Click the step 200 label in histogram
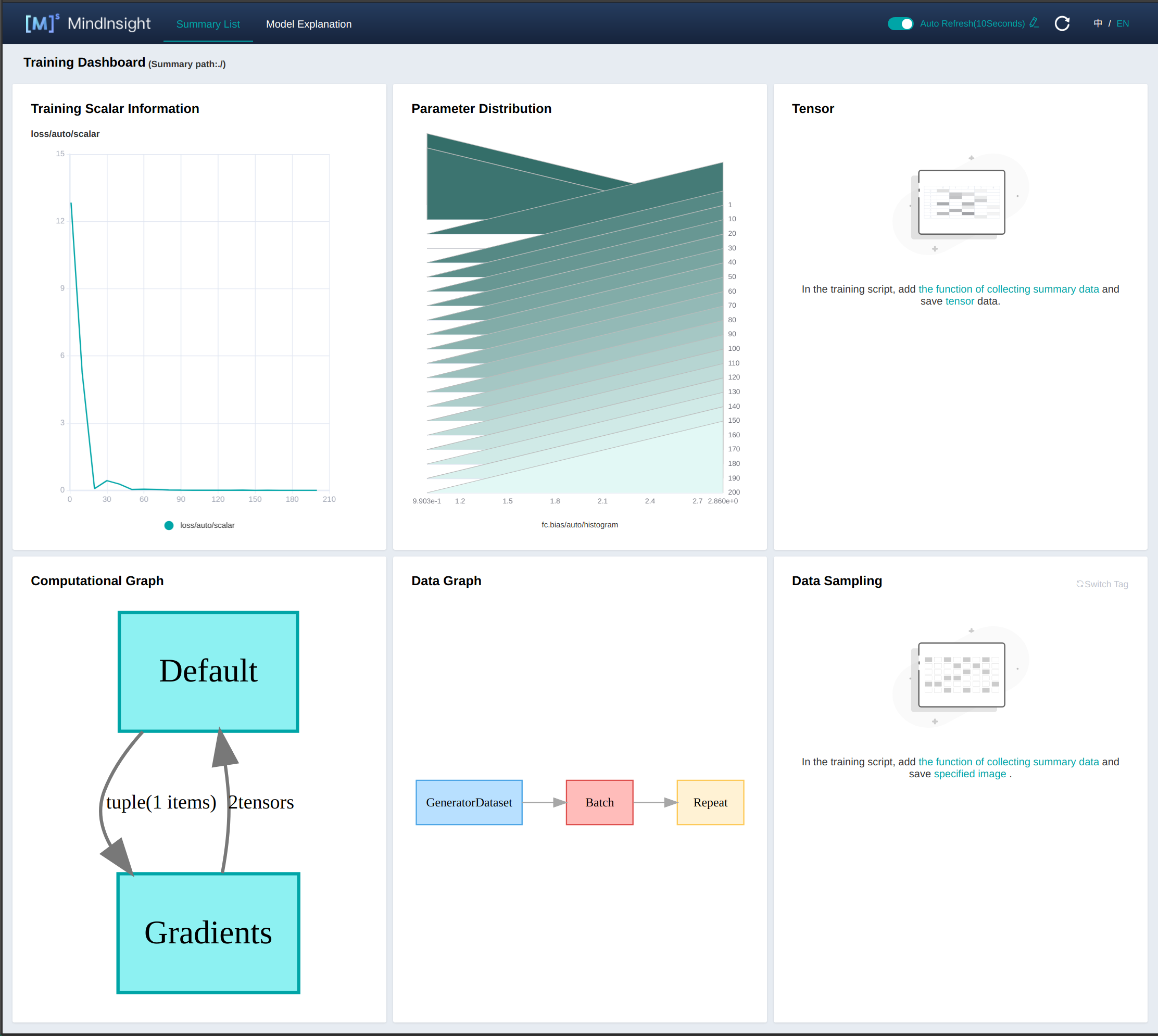This screenshot has width=1158, height=1036. [734, 492]
